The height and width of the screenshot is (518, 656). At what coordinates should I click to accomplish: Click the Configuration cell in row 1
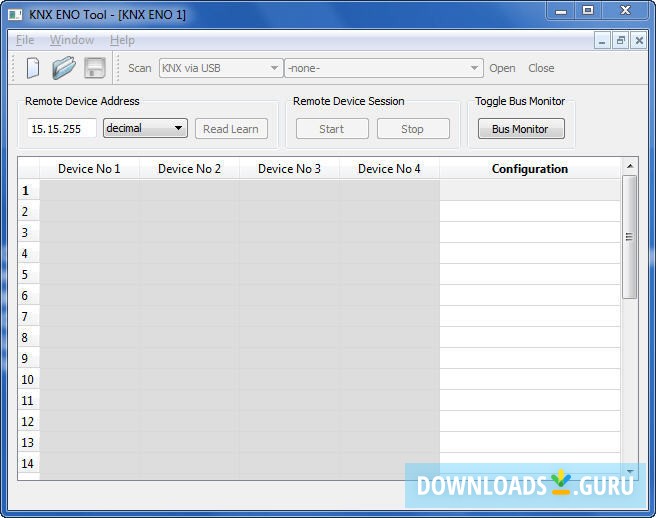pyautogui.click(x=530, y=190)
